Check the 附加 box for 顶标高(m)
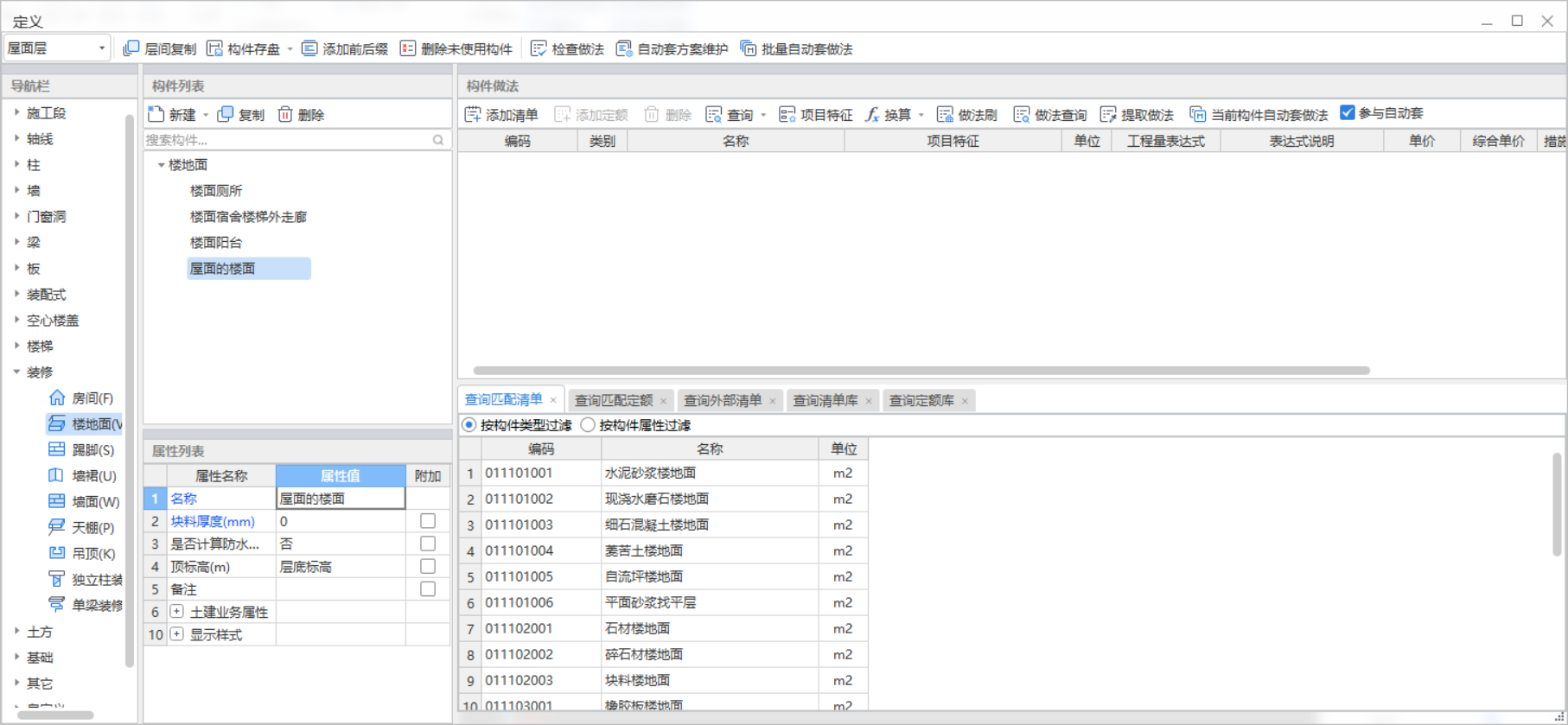Image resolution: width=1568 pixels, height=725 pixels. (428, 566)
